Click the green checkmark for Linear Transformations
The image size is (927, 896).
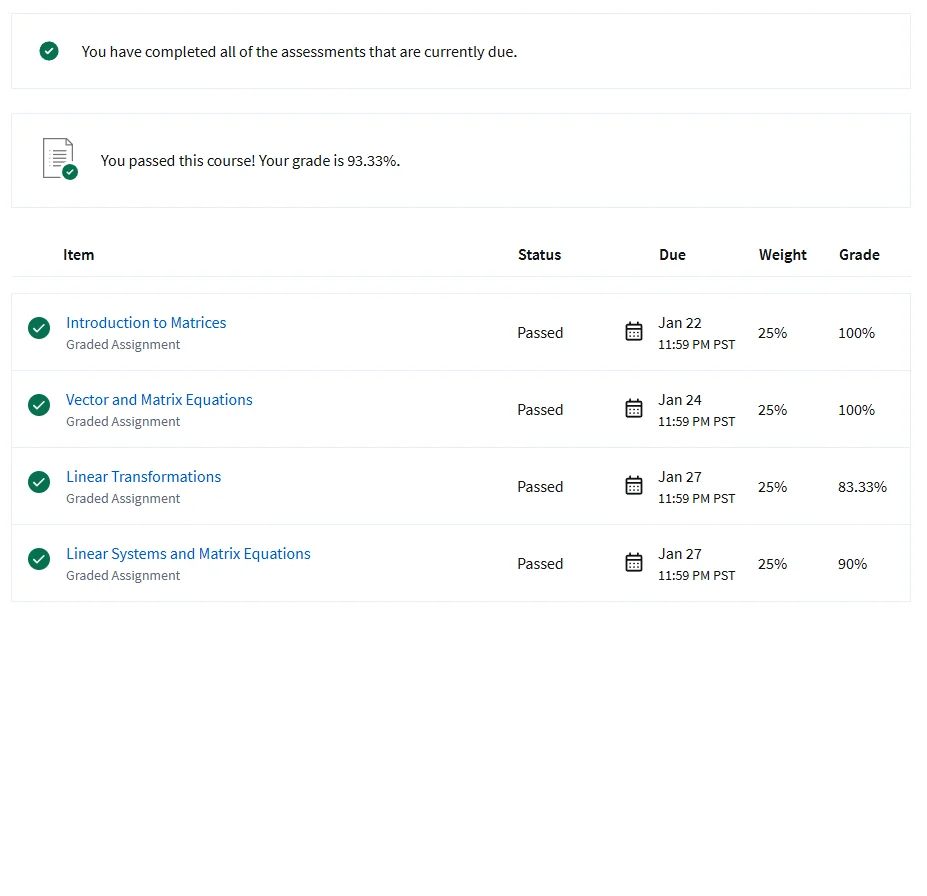tap(39, 482)
